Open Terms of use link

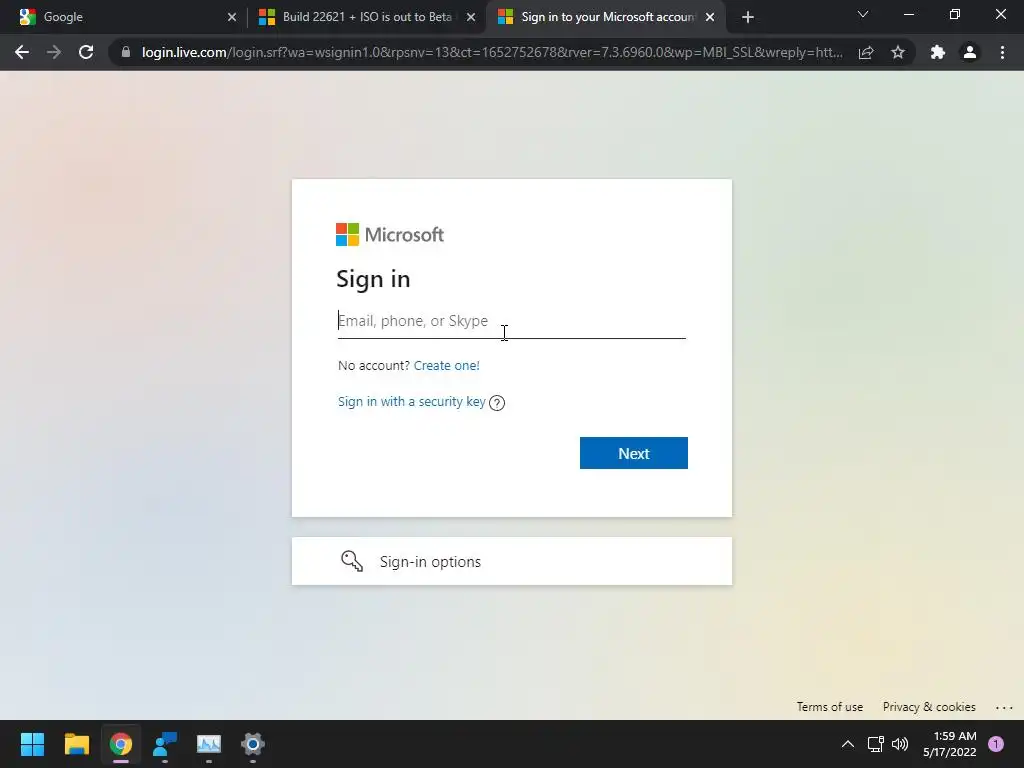[829, 707]
